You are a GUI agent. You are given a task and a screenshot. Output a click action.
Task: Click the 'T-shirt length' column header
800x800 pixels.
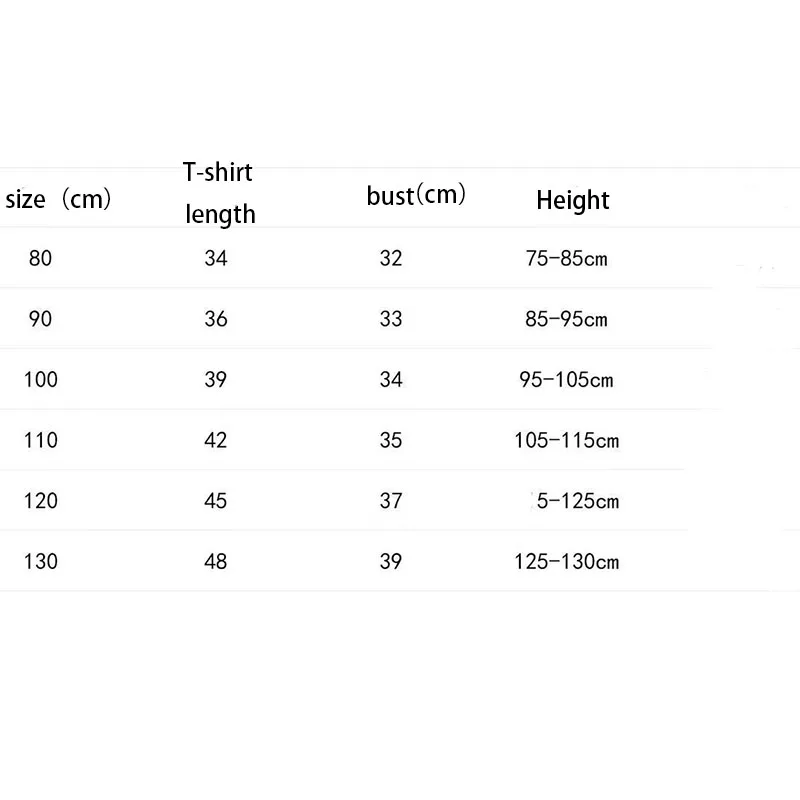pos(219,193)
